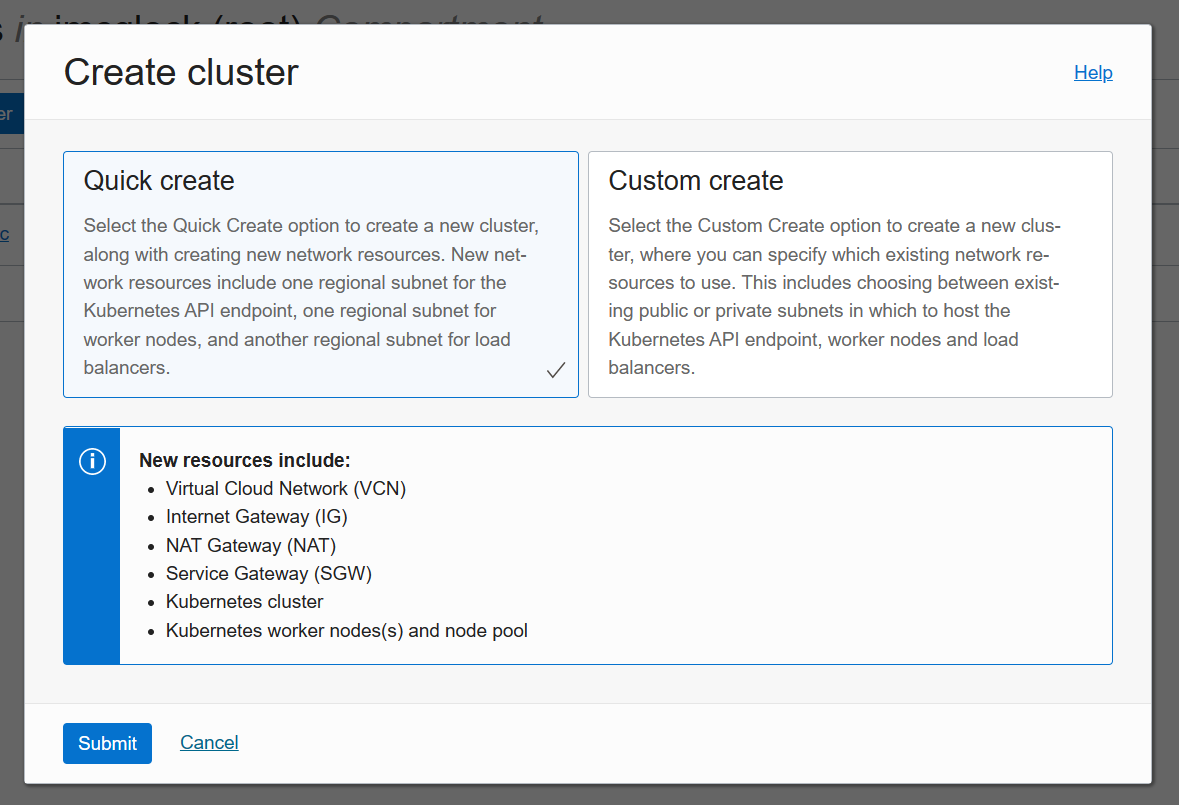Click the Service Gateway (SGW) item
1179x805 pixels.
point(268,574)
